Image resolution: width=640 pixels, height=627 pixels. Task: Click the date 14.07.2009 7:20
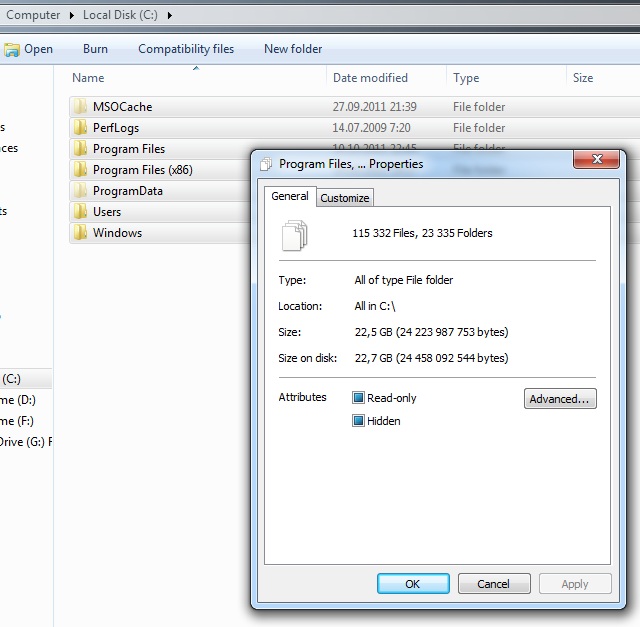[371, 128]
